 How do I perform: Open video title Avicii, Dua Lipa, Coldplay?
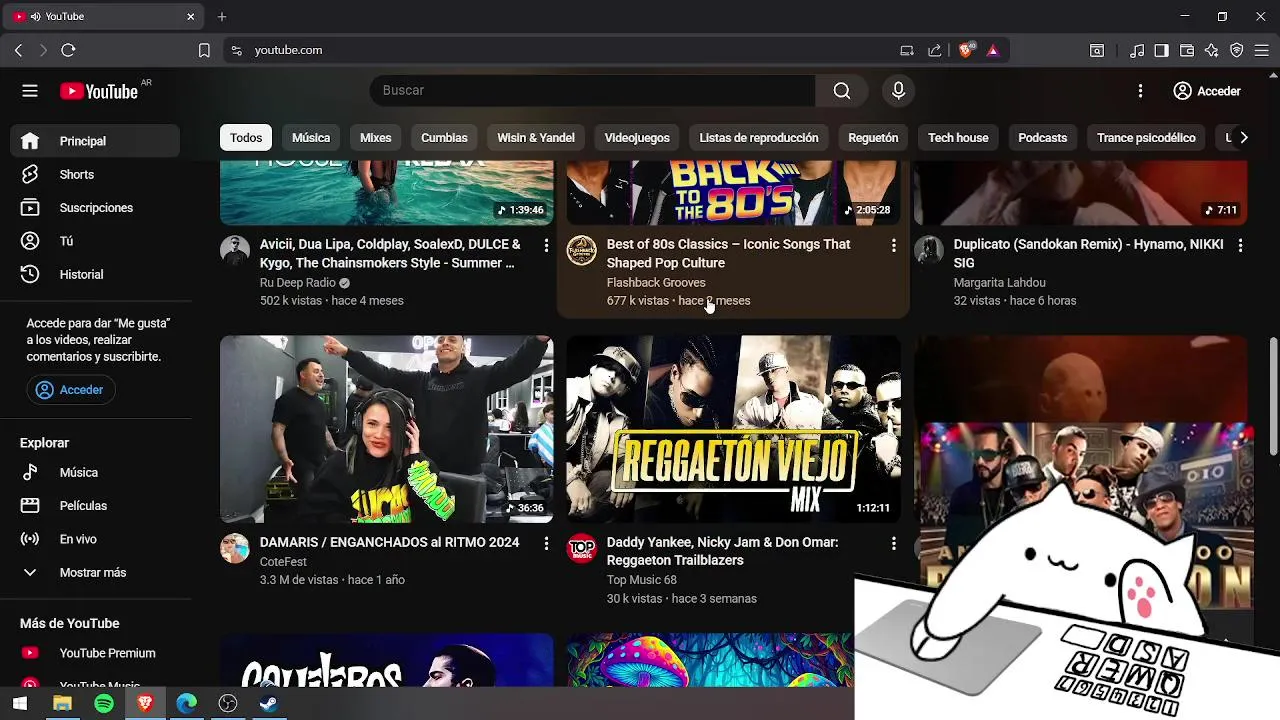(390, 253)
